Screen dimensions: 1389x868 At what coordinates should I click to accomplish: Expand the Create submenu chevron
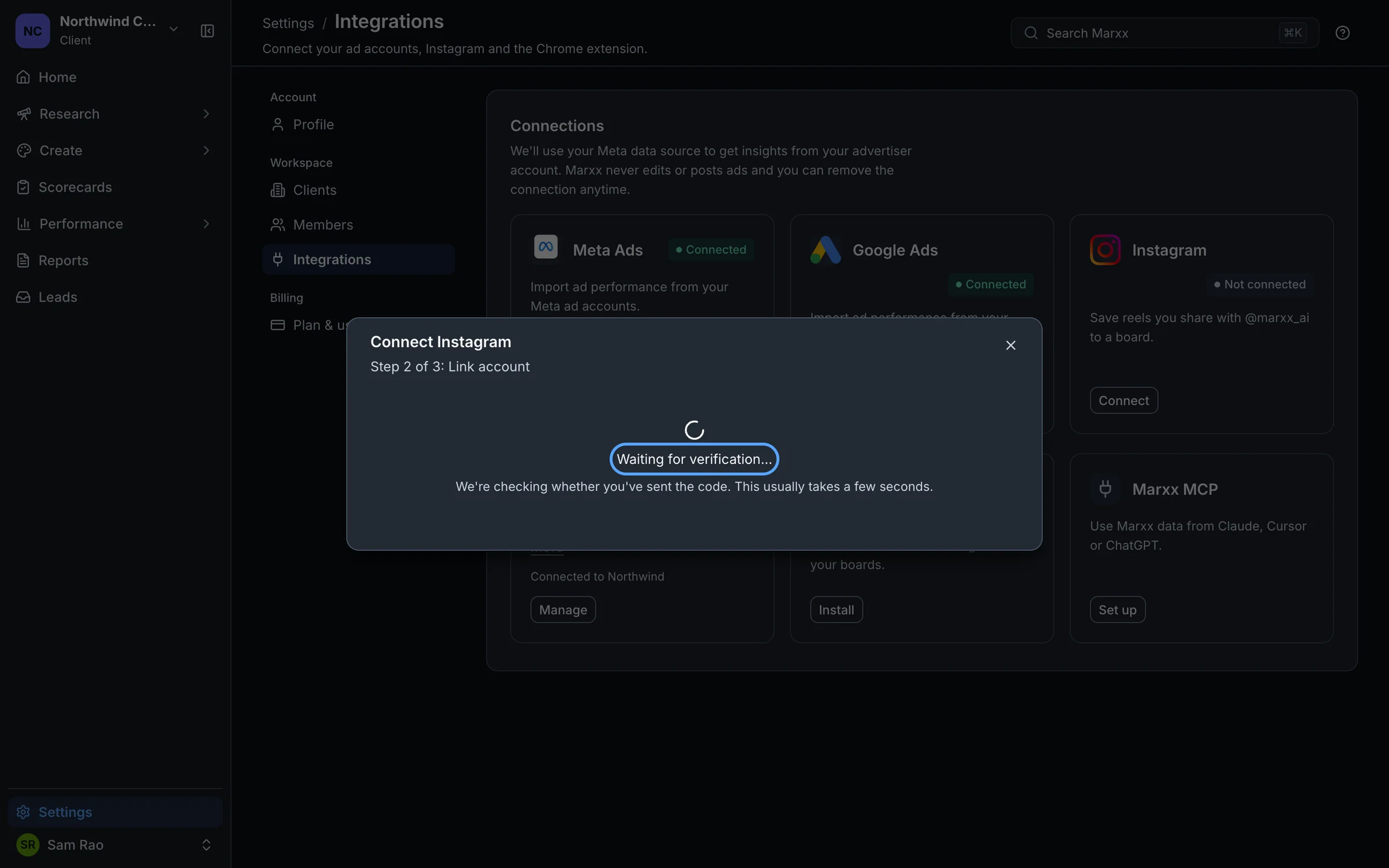(206, 150)
